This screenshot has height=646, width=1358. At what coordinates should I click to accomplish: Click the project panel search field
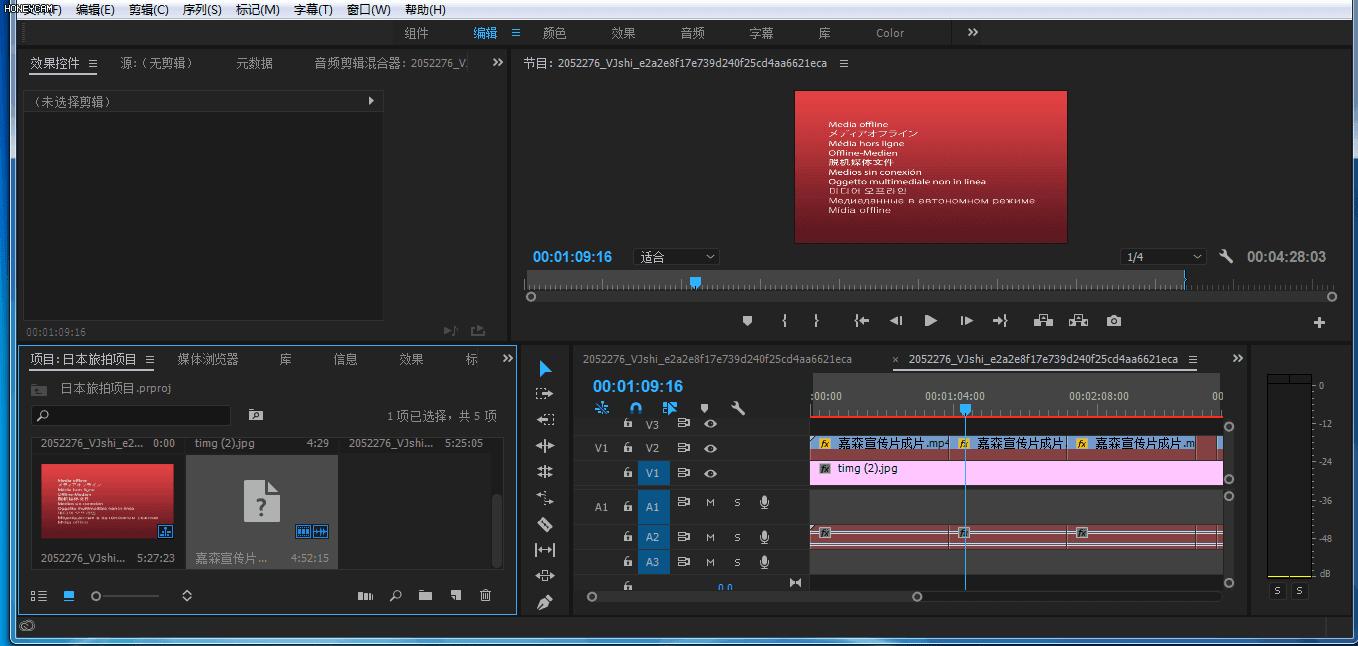[132, 415]
